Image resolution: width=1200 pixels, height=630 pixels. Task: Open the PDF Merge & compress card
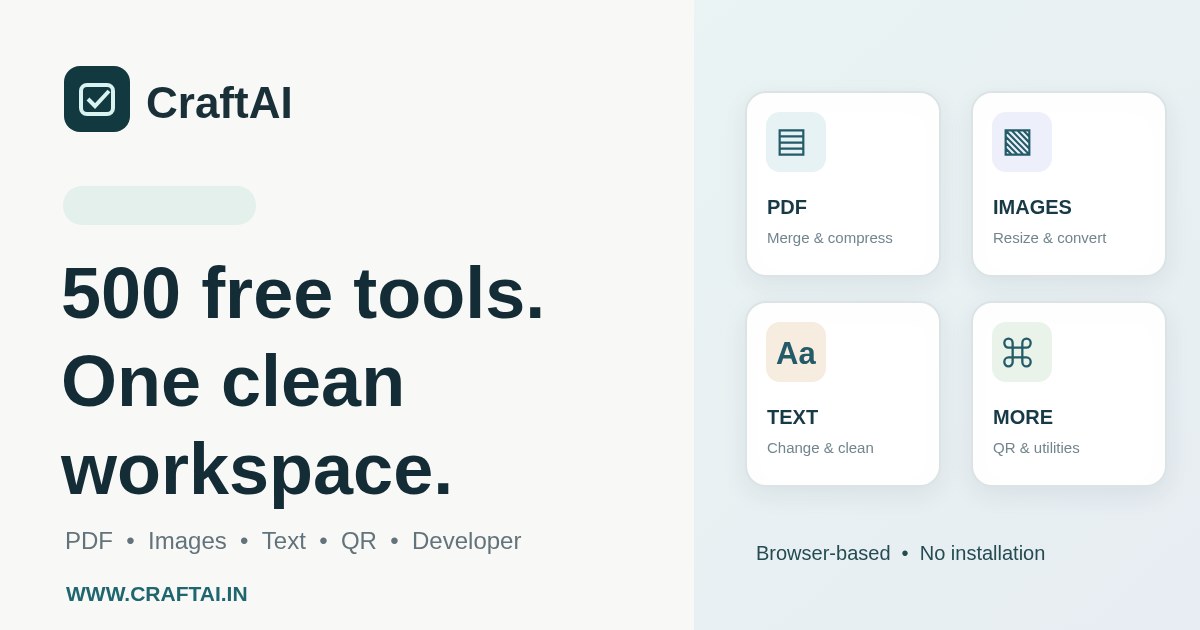pyautogui.click(x=843, y=184)
